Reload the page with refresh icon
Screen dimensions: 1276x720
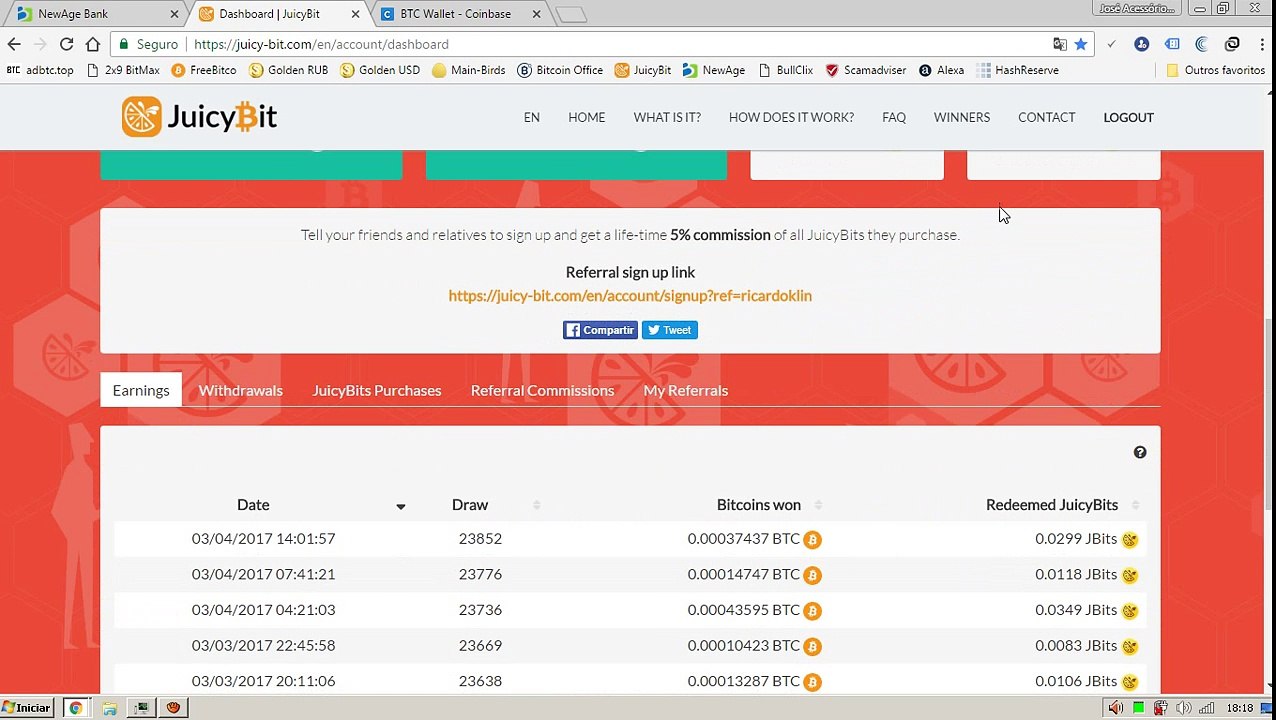[66, 44]
